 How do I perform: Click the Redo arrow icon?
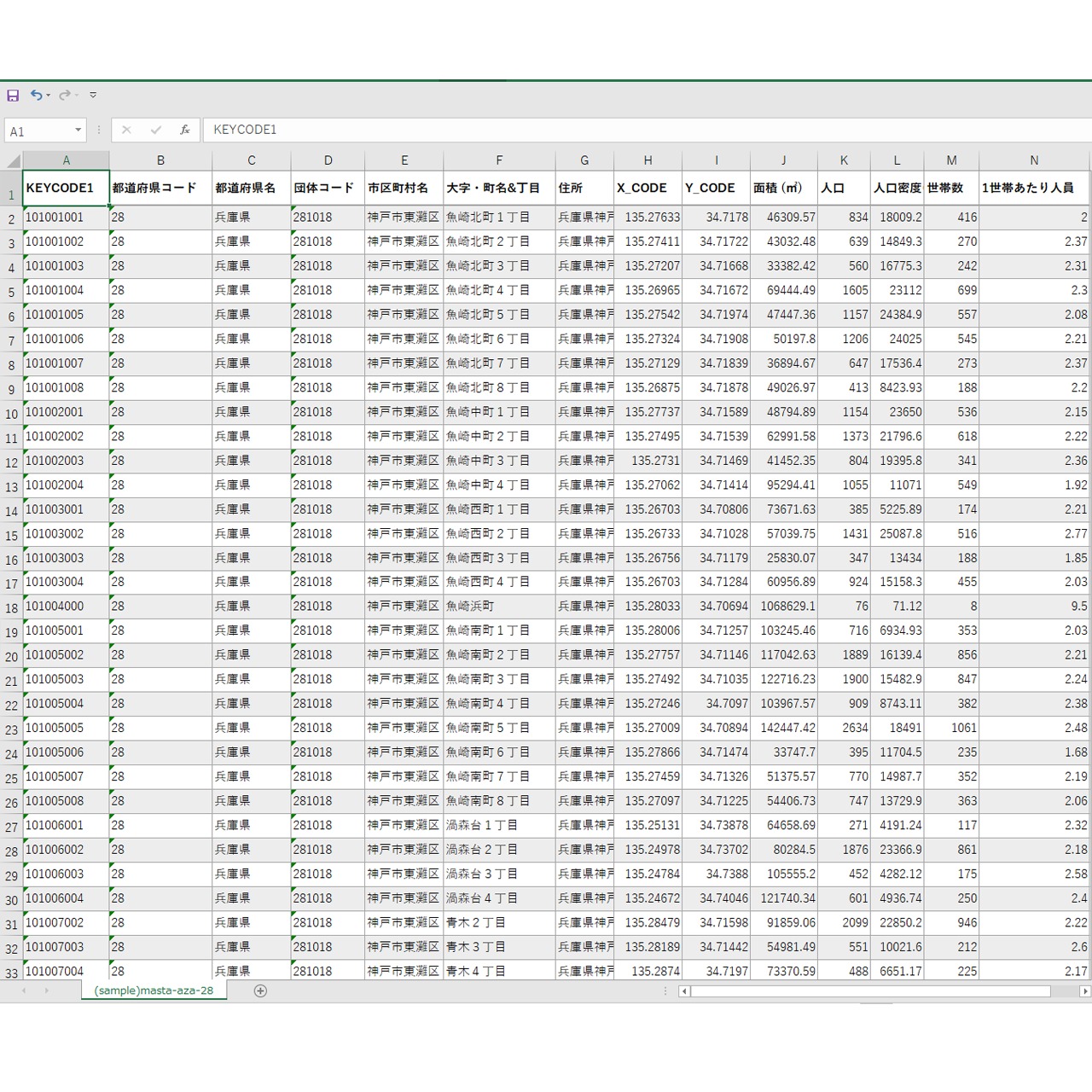click(64, 96)
